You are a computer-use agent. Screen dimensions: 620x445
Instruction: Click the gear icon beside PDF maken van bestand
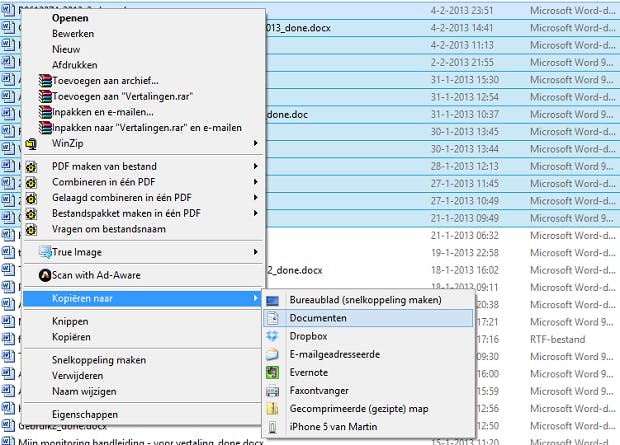[x=31, y=167]
